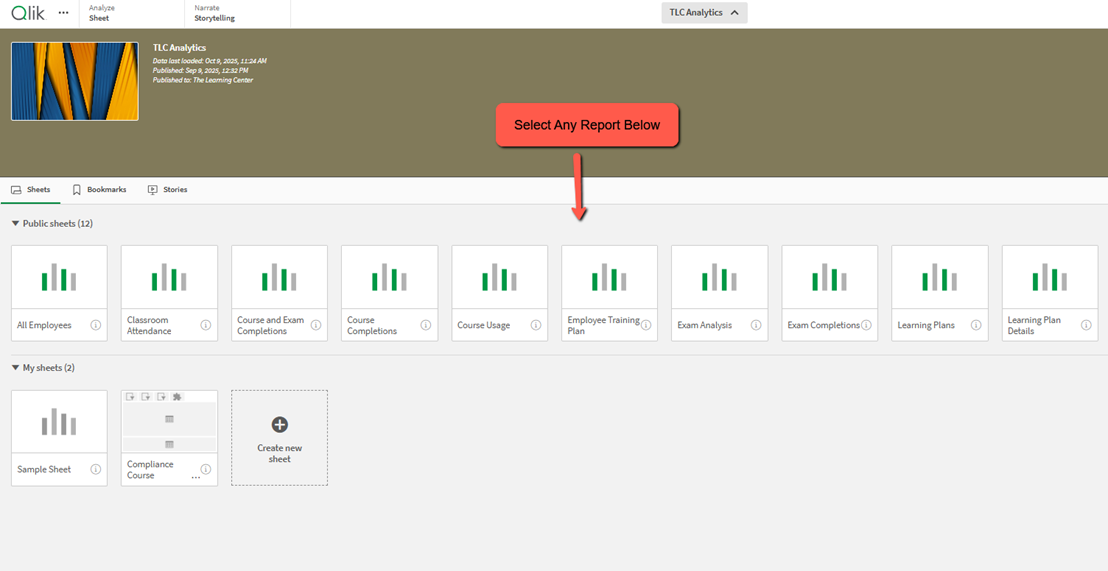
Task: Click the TLC Analytics app thumbnail image
Action: (x=75, y=81)
